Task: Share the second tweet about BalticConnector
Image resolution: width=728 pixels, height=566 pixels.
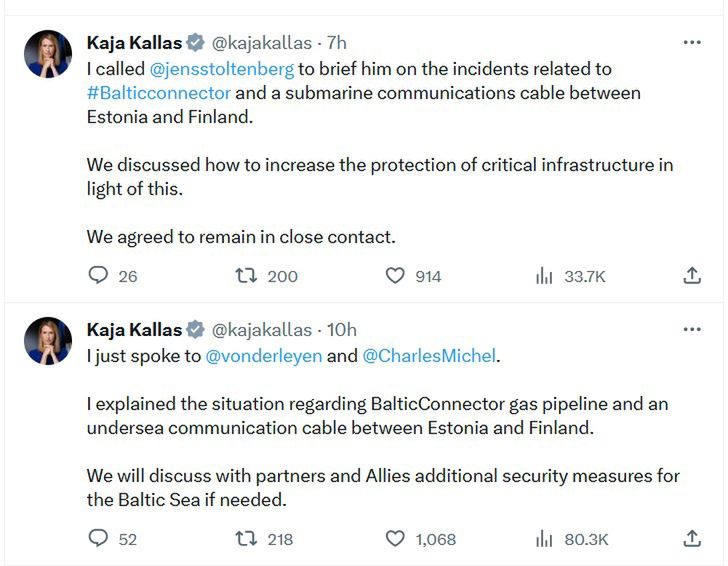Action: pyautogui.click(x=691, y=539)
